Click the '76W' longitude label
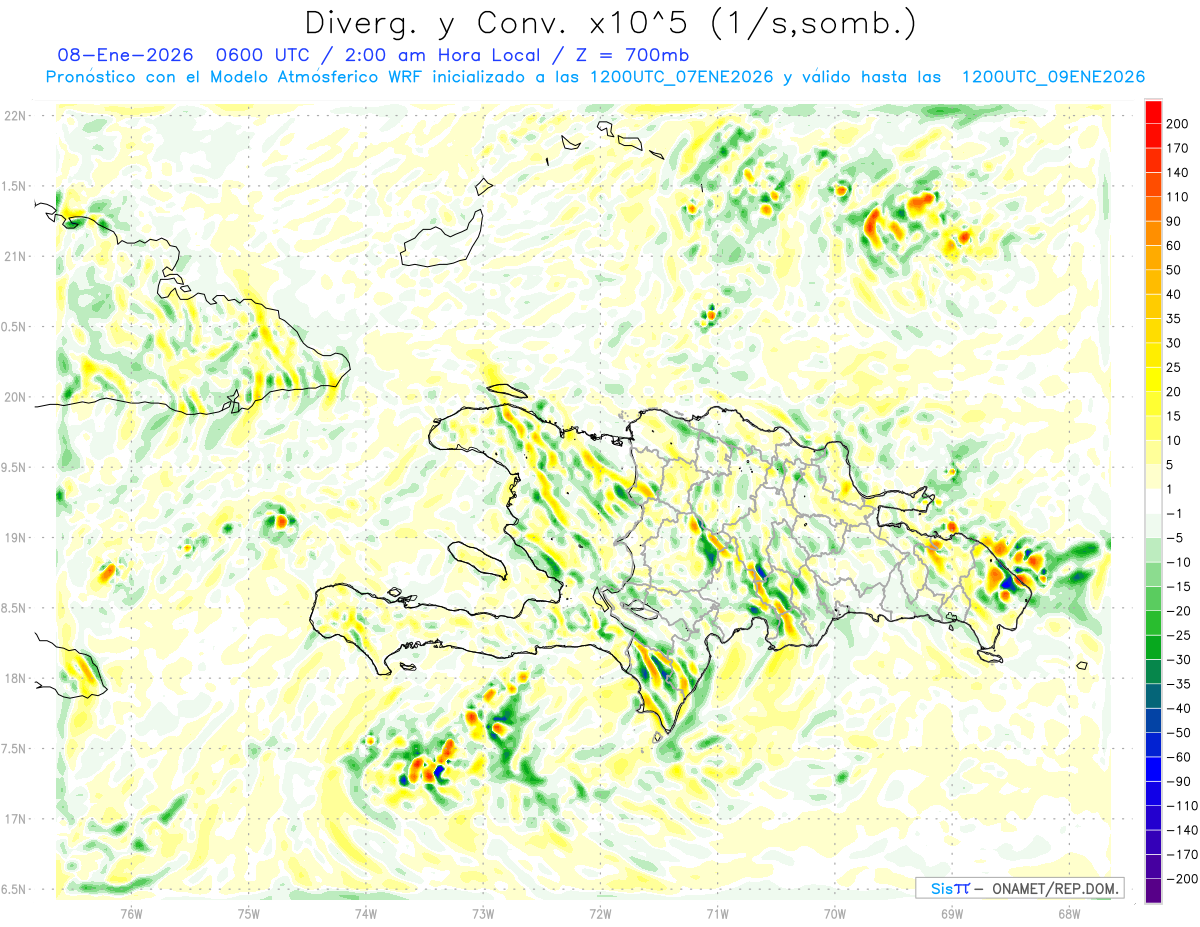The image size is (1200, 927). (x=131, y=912)
